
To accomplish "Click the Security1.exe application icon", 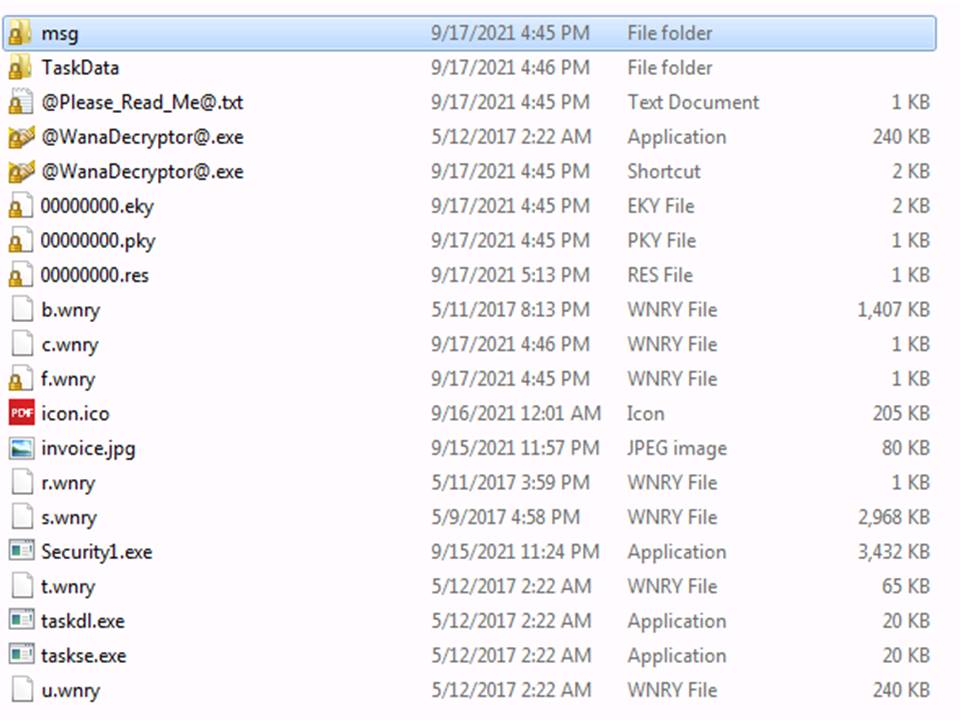I will [x=21, y=552].
